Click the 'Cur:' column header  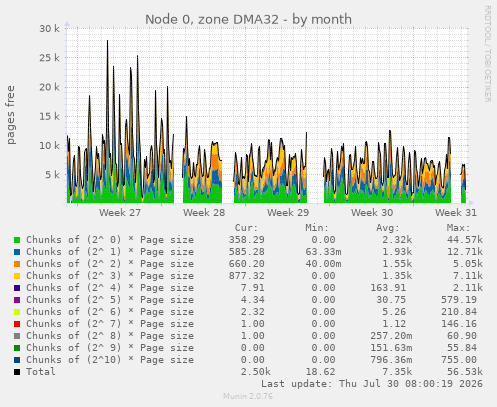click(x=246, y=228)
